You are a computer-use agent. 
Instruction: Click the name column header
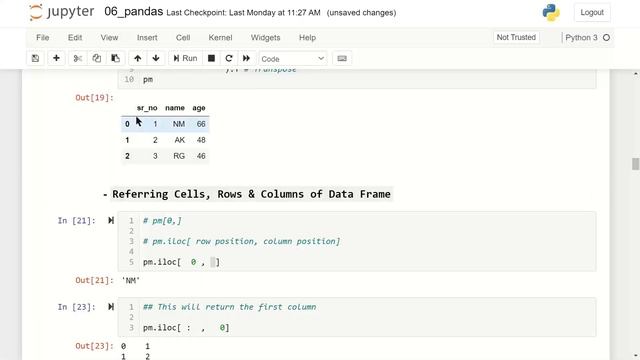coord(175,108)
